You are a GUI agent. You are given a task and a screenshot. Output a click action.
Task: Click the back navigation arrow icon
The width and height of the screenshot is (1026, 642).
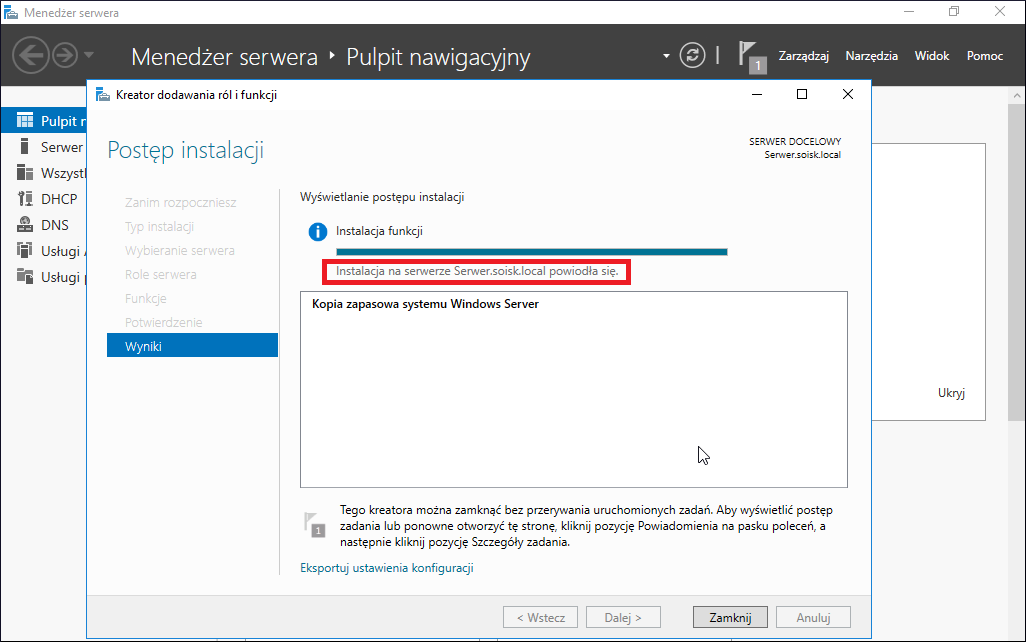pyautogui.click(x=31, y=56)
